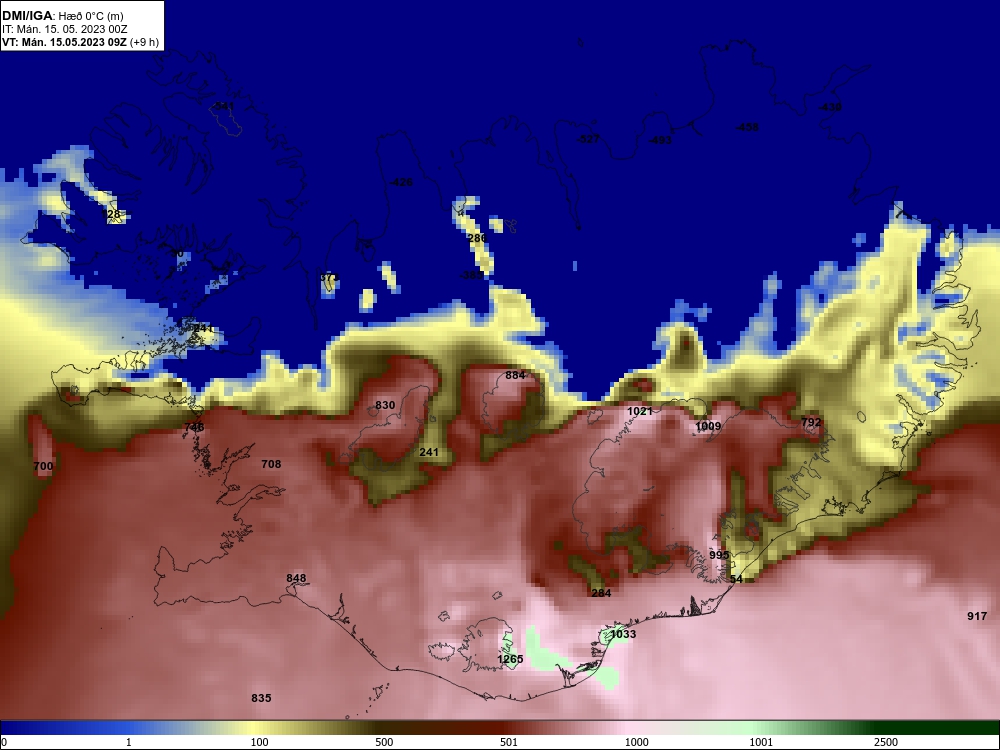Click the map value 792
The width and height of the screenshot is (1000, 750).
point(811,422)
